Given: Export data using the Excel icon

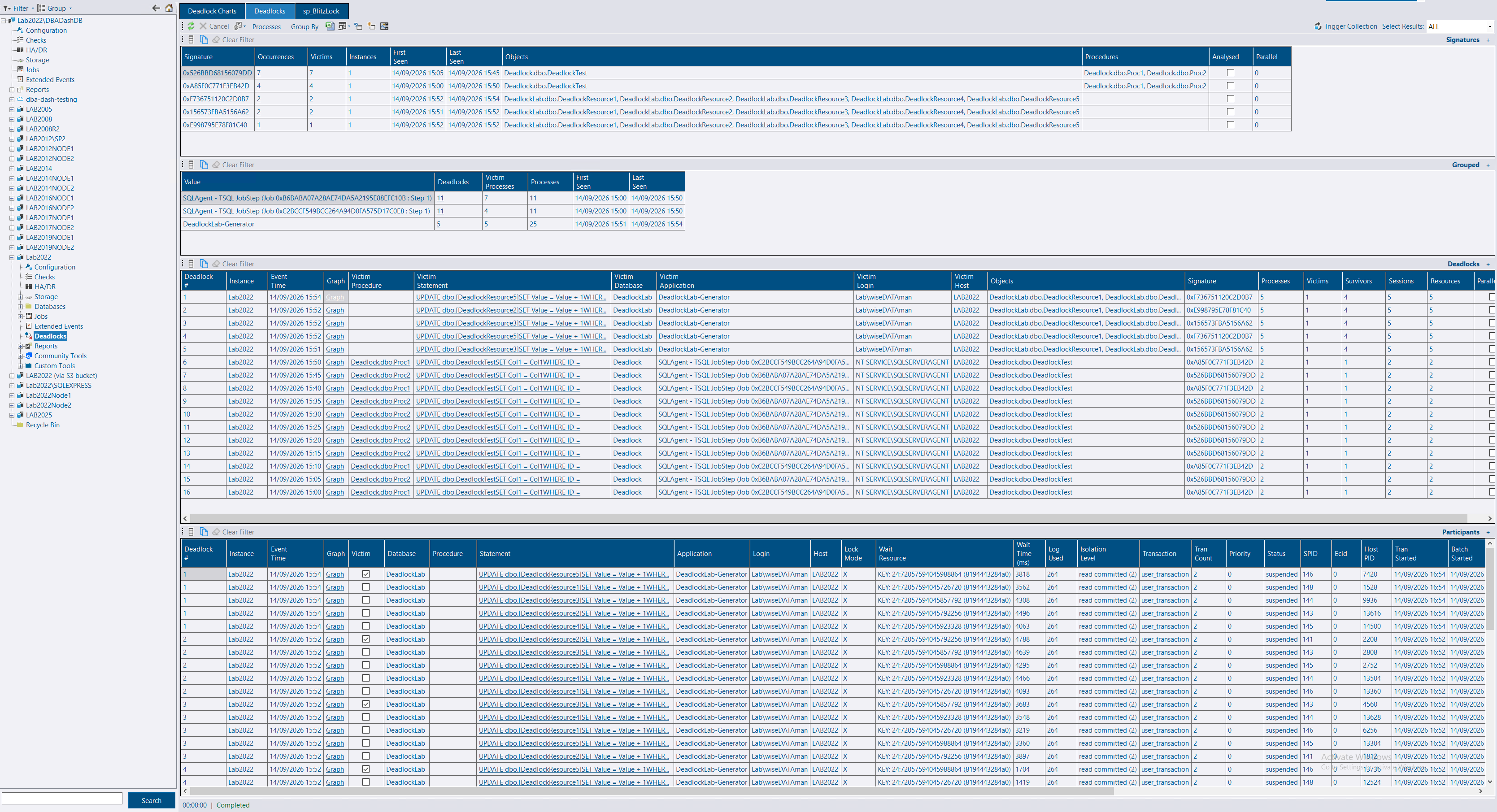Looking at the screenshot, I should pyautogui.click(x=330, y=26).
